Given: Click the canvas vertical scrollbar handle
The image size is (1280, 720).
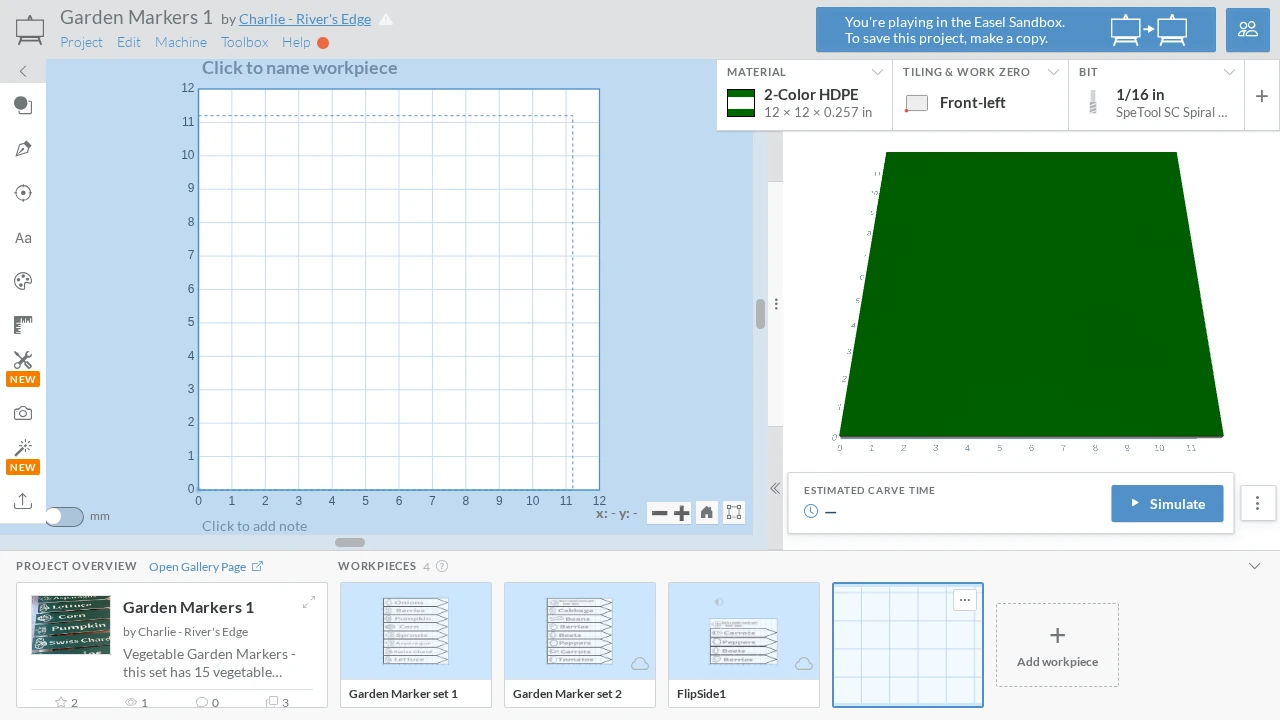Looking at the screenshot, I should tap(760, 314).
